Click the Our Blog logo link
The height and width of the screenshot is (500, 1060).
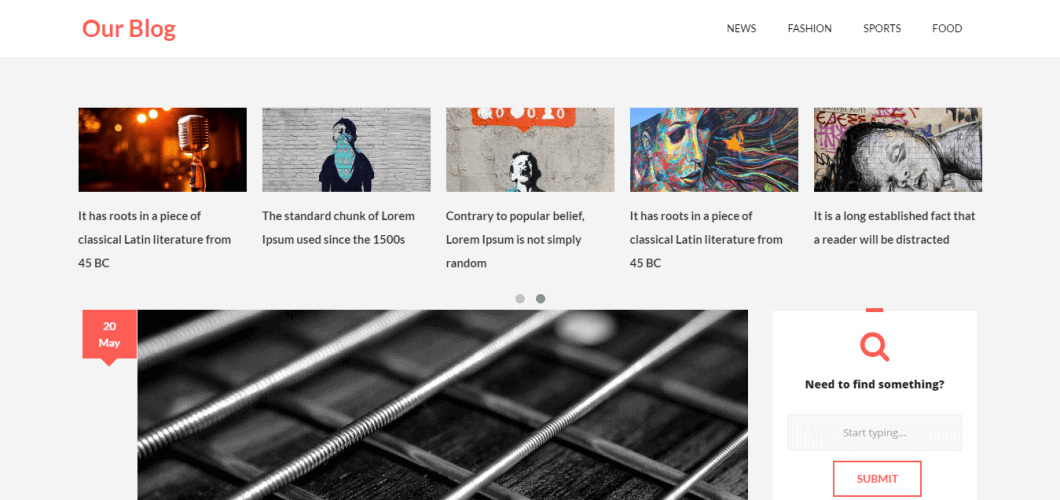[128, 28]
